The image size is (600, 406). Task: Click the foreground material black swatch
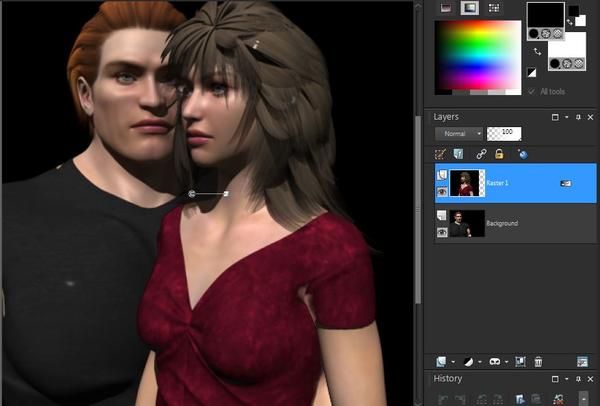tap(545, 15)
